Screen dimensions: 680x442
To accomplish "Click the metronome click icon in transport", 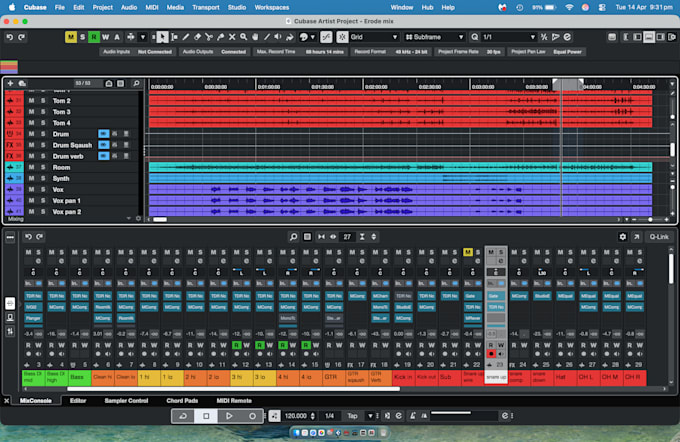I will [x=412, y=416].
